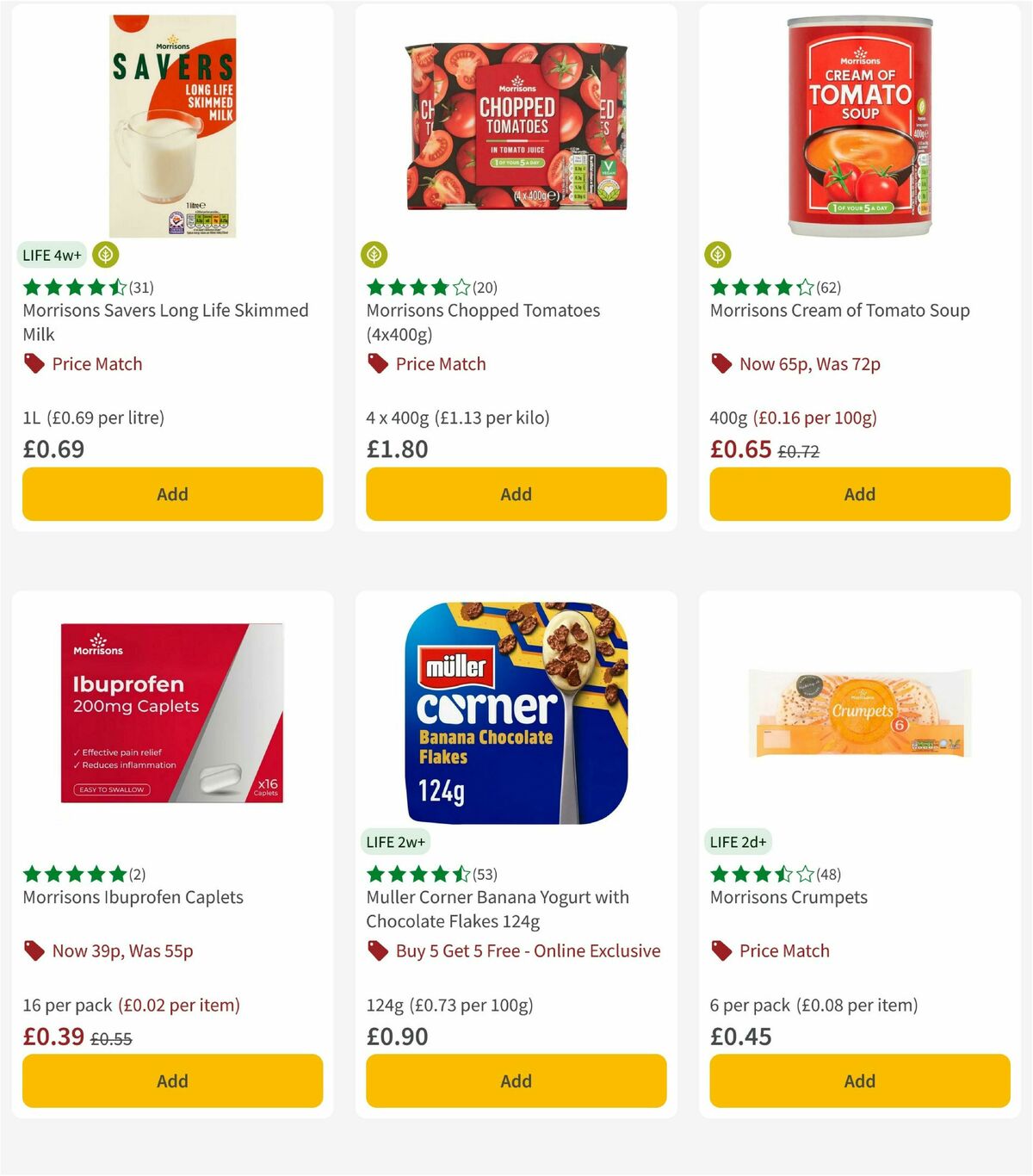Click the offer tag icon next to 'Now 65p, Was 72p'
The width and height of the screenshot is (1033, 1176).
click(x=721, y=364)
